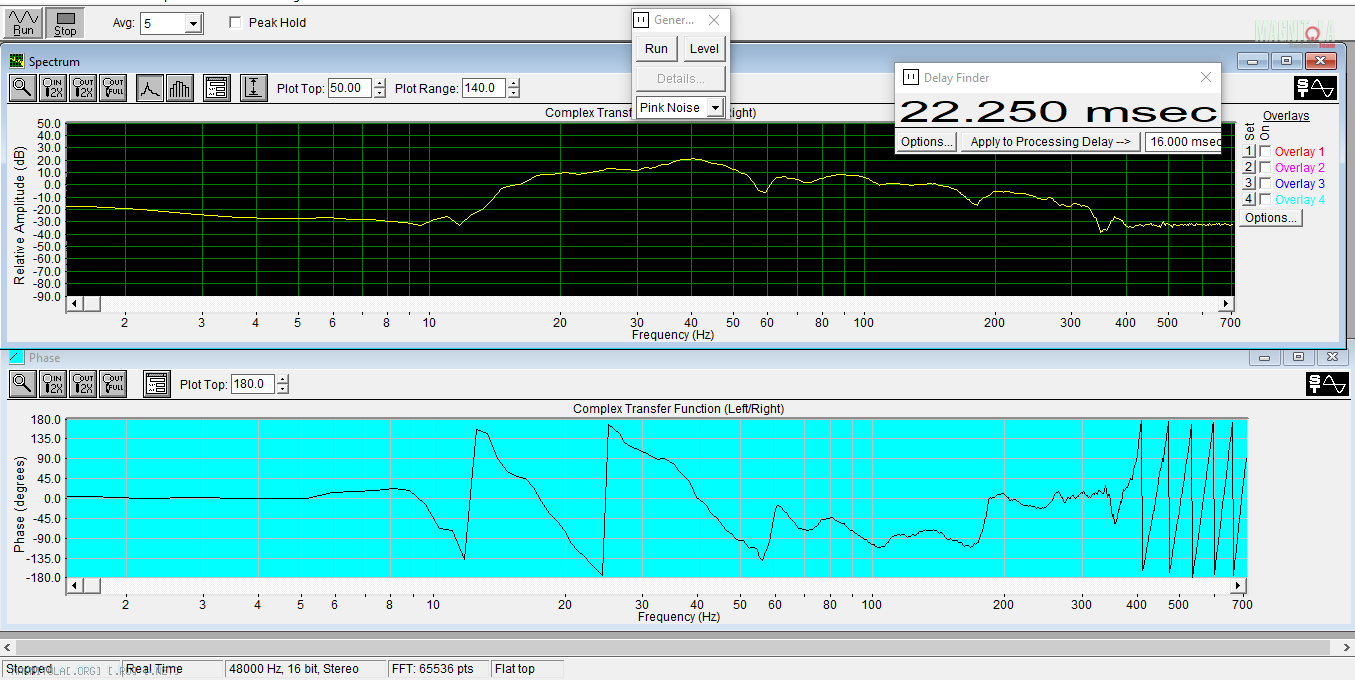This screenshot has width=1355, height=680.
Task: Click the 16.000 msec processing delay field
Action: 1184,142
